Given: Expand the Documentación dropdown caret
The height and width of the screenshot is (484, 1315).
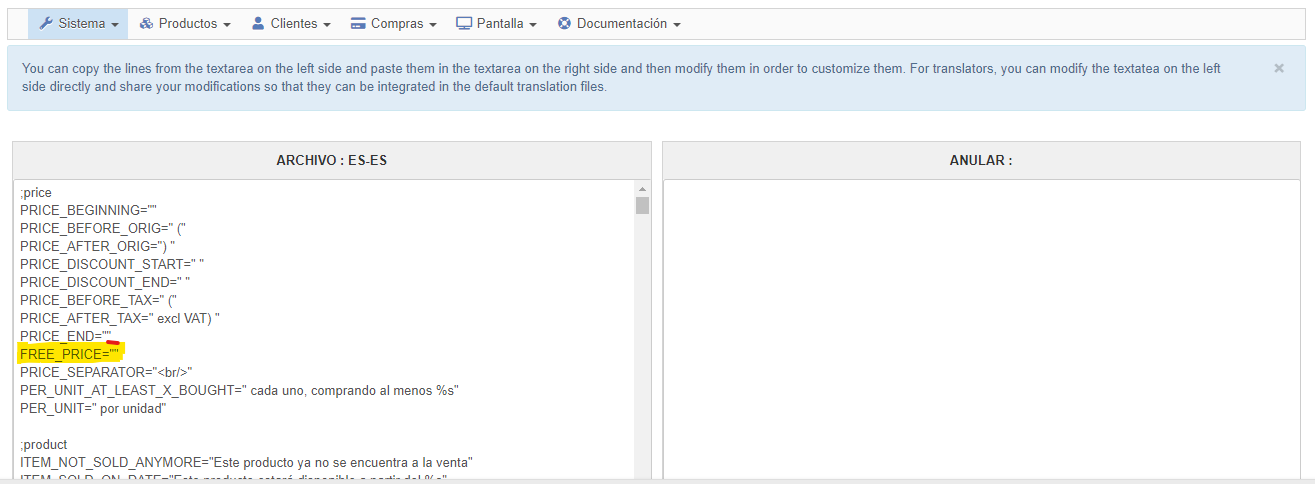Looking at the screenshot, I should pyautogui.click(x=677, y=25).
